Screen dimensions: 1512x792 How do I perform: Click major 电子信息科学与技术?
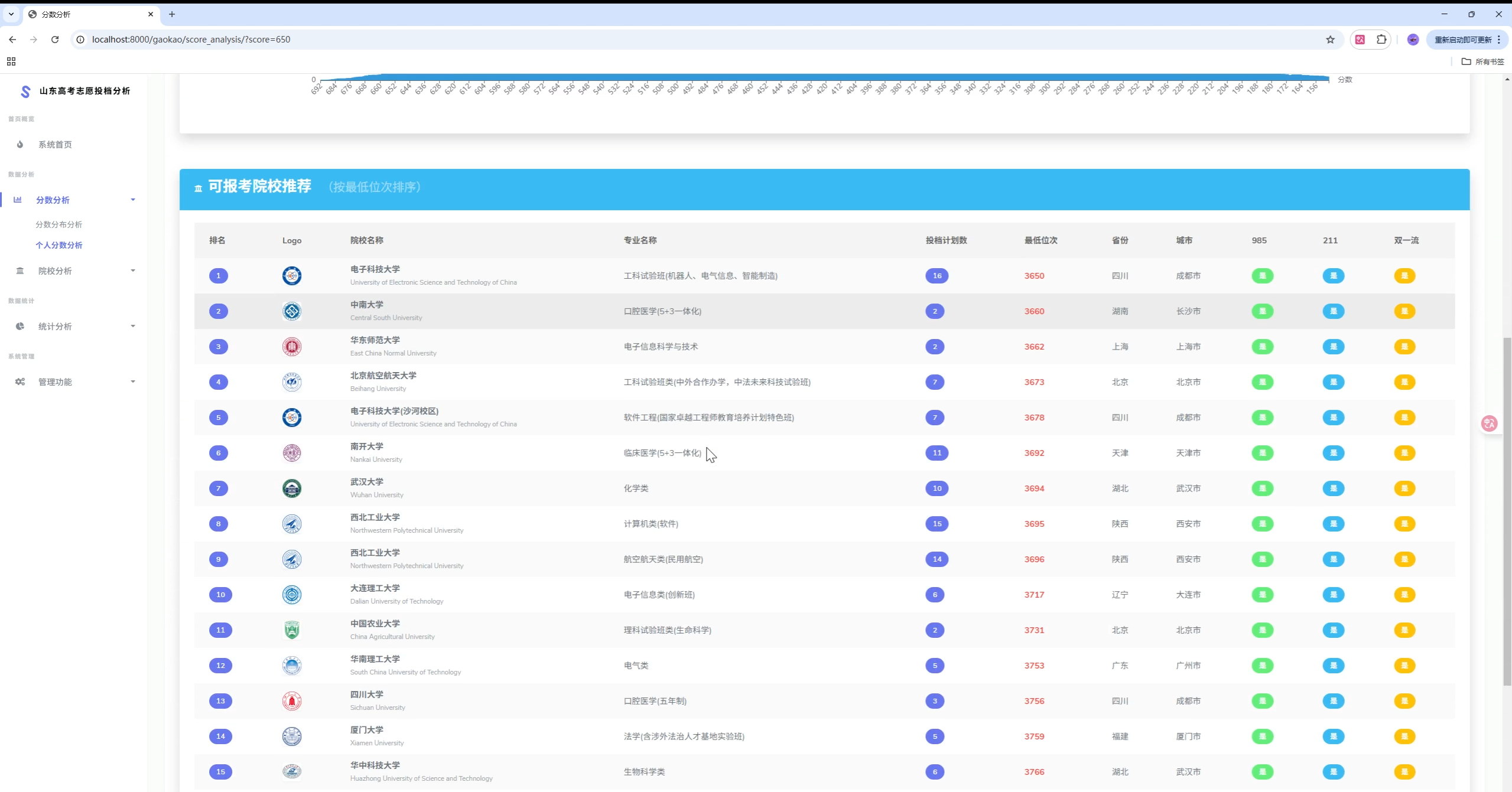coord(661,347)
